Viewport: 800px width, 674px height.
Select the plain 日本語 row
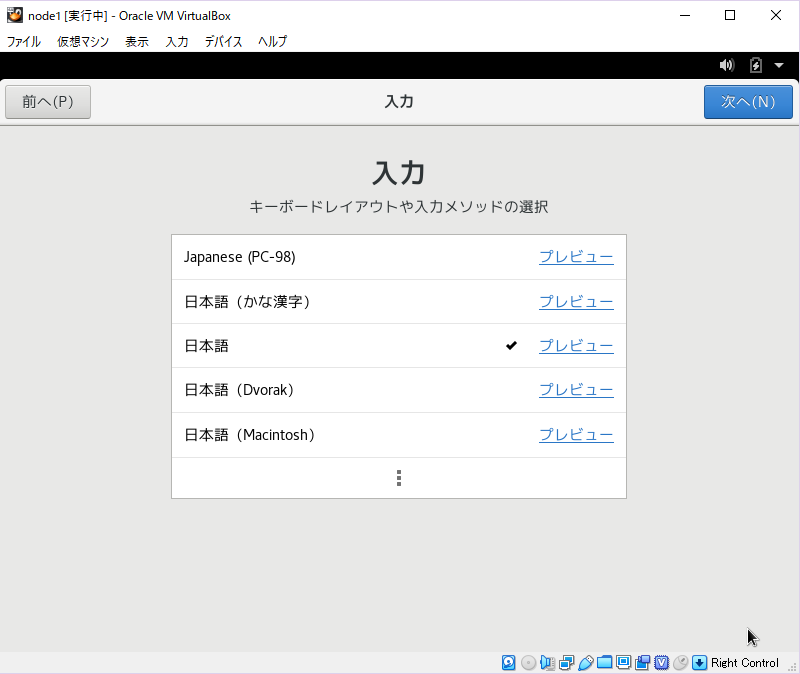(399, 346)
